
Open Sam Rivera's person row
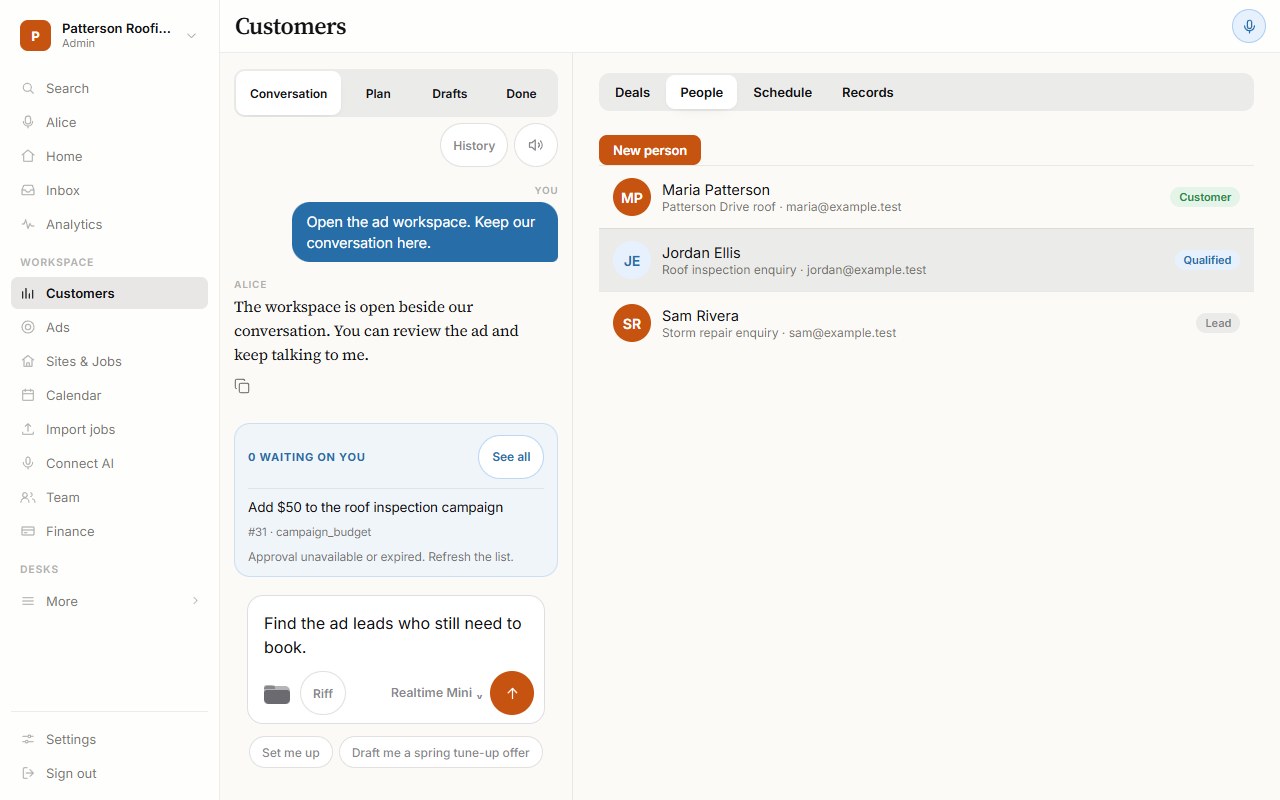tap(926, 323)
